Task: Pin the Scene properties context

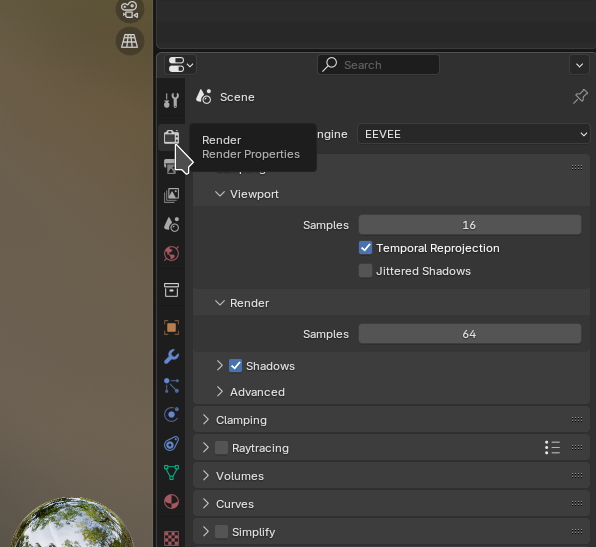Action: [580, 97]
